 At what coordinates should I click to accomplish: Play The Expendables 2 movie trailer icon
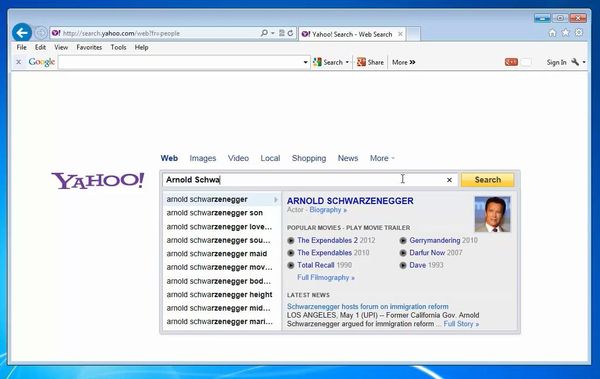coord(291,240)
